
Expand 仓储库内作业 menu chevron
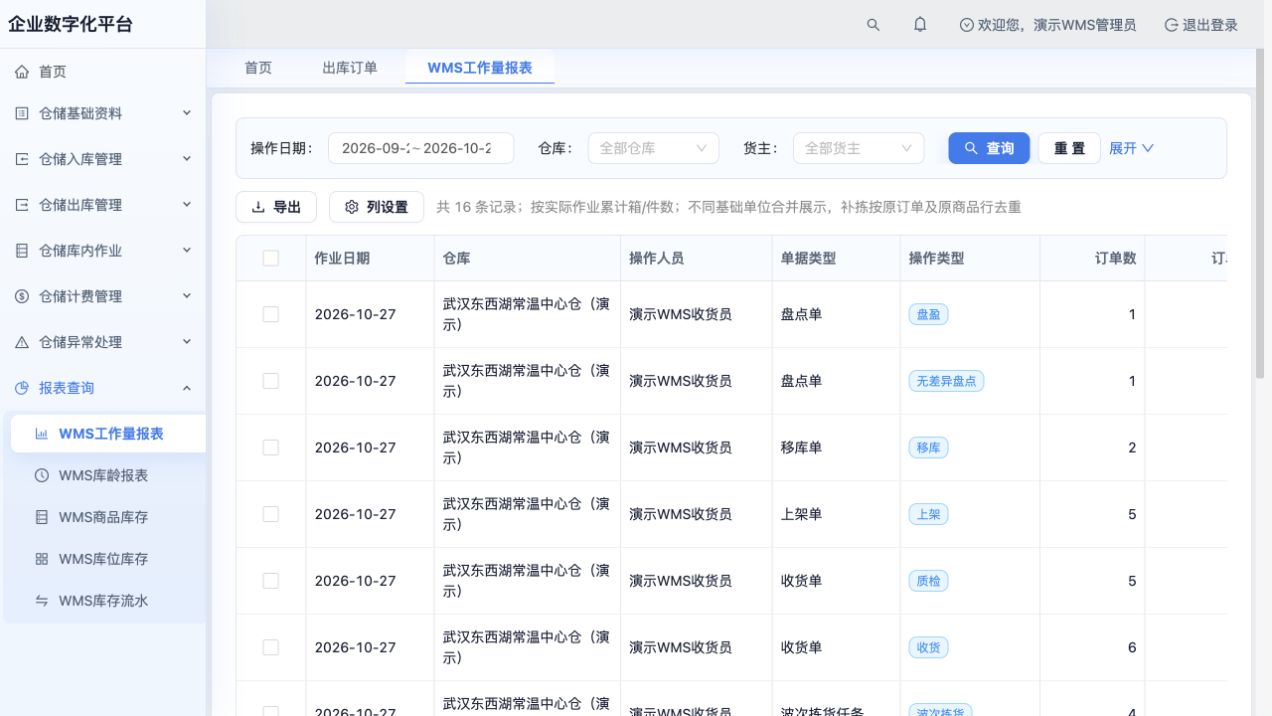coord(187,250)
